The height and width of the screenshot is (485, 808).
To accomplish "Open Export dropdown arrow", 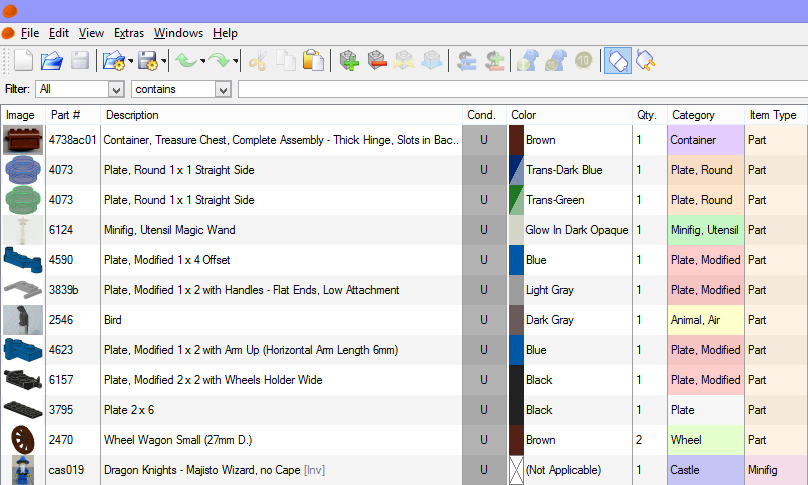I will pos(164,61).
